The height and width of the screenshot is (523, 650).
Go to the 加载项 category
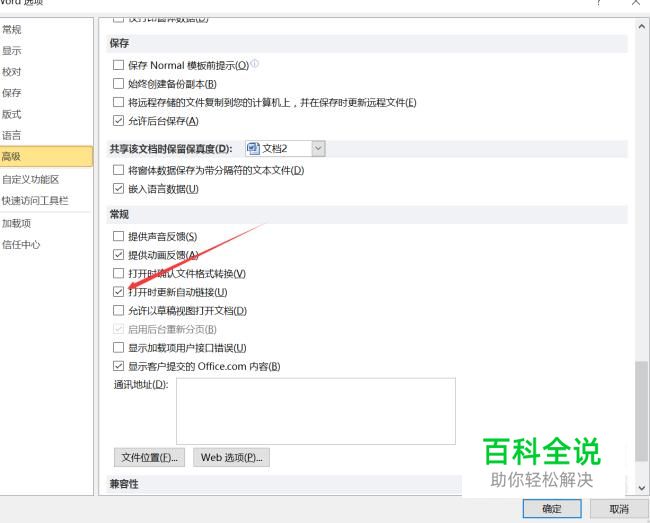[x=17, y=223]
